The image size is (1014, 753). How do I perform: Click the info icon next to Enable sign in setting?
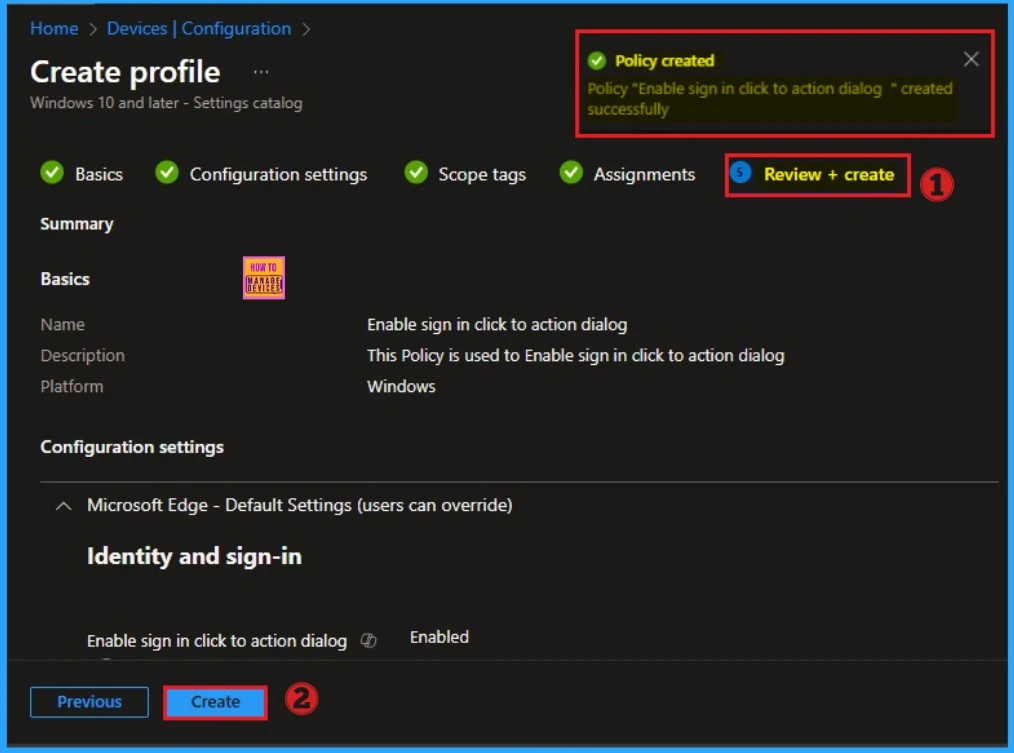[369, 640]
